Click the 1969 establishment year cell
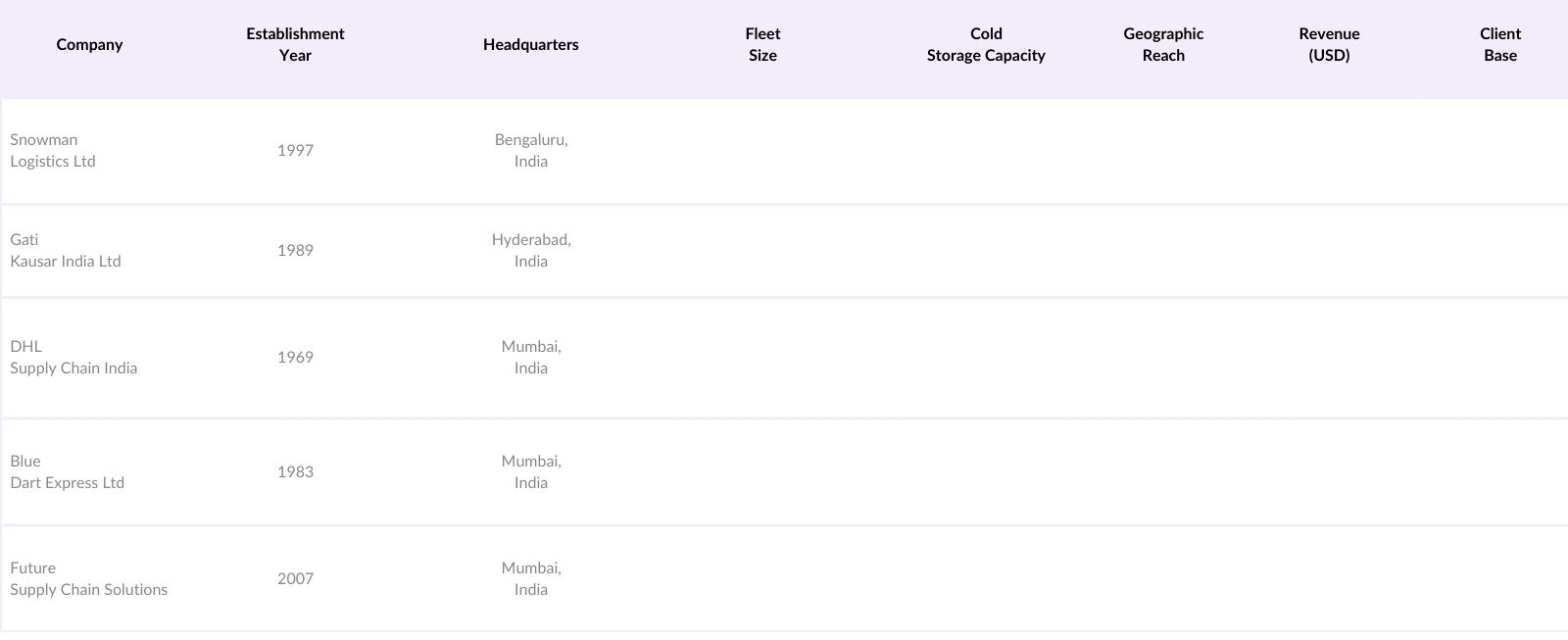The image size is (1568, 640). (x=295, y=358)
